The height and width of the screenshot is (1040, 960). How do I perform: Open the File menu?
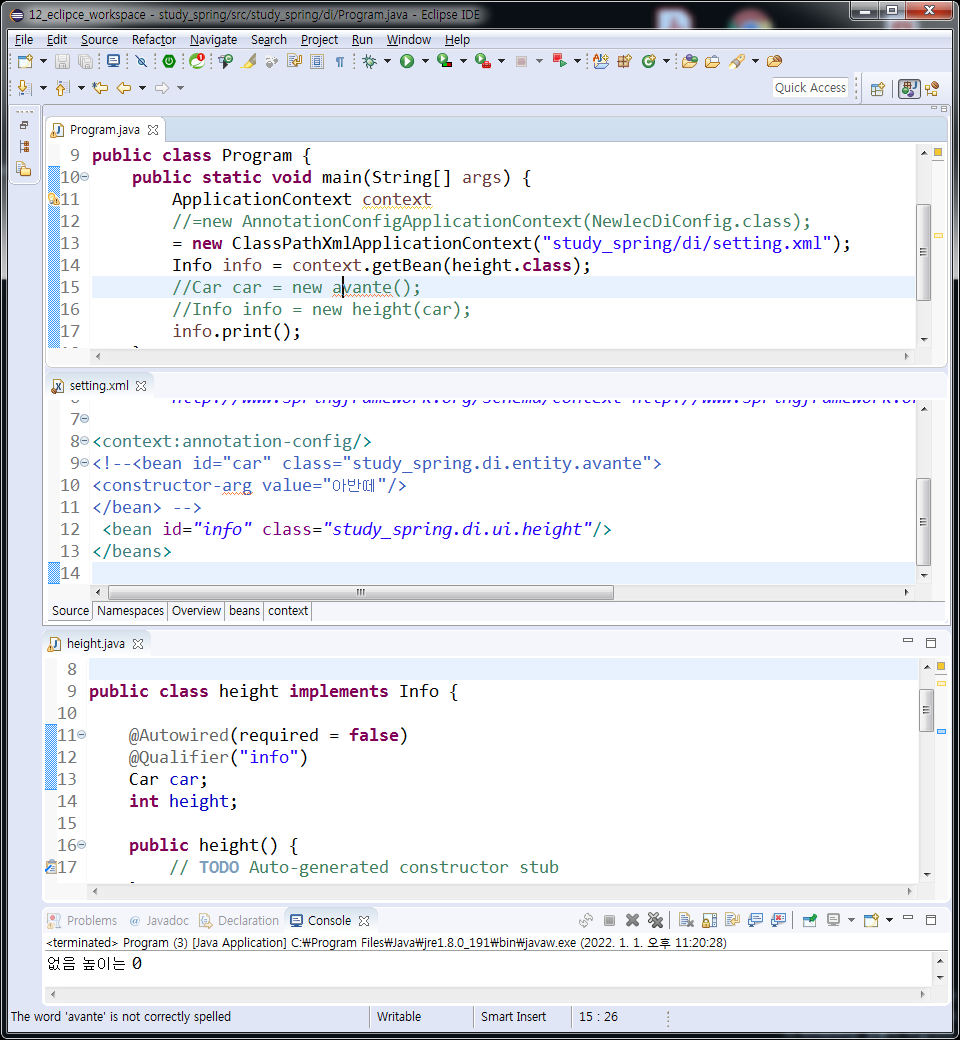coord(24,40)
